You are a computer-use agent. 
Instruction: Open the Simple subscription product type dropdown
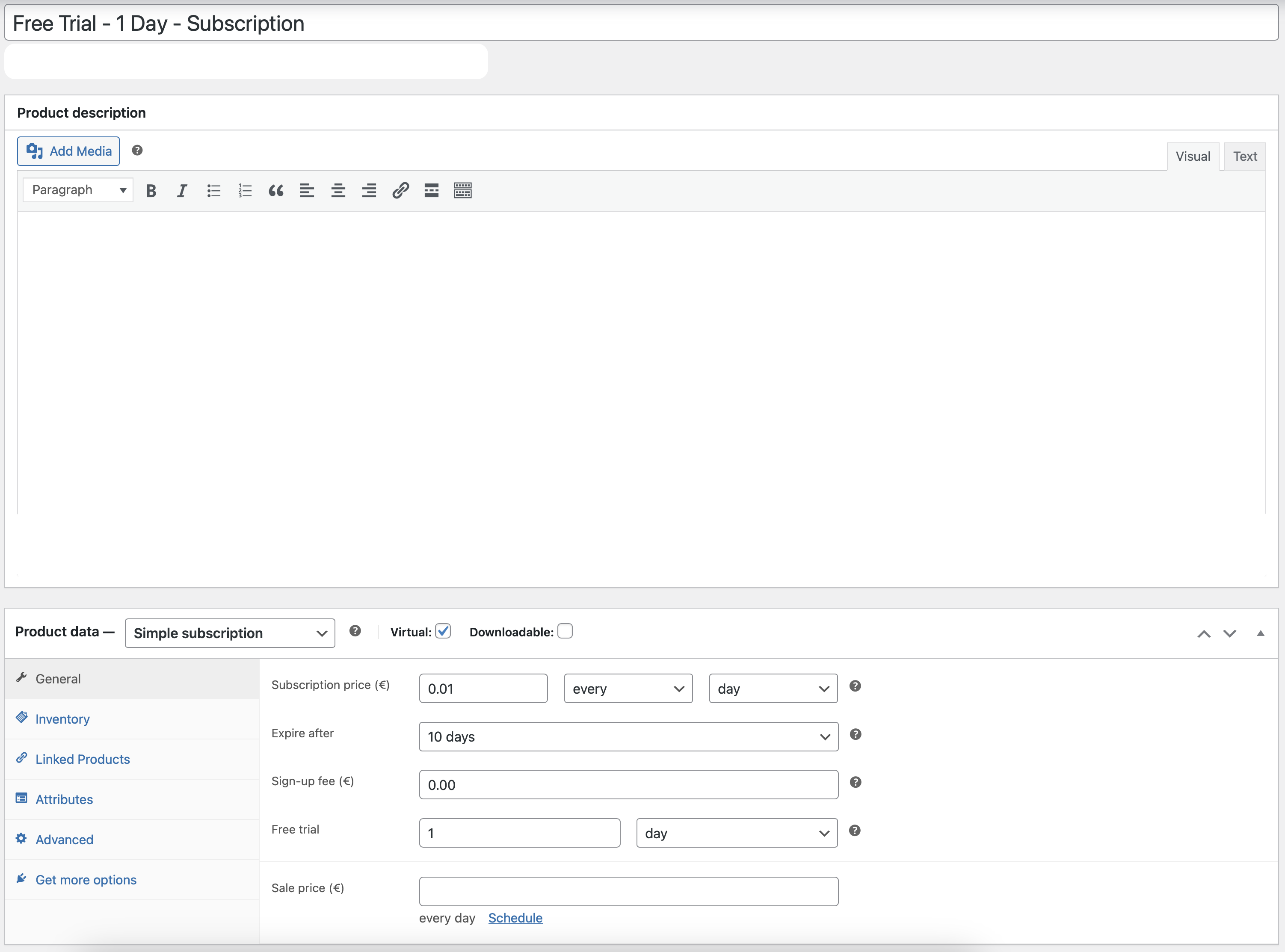tap(230, 633)
